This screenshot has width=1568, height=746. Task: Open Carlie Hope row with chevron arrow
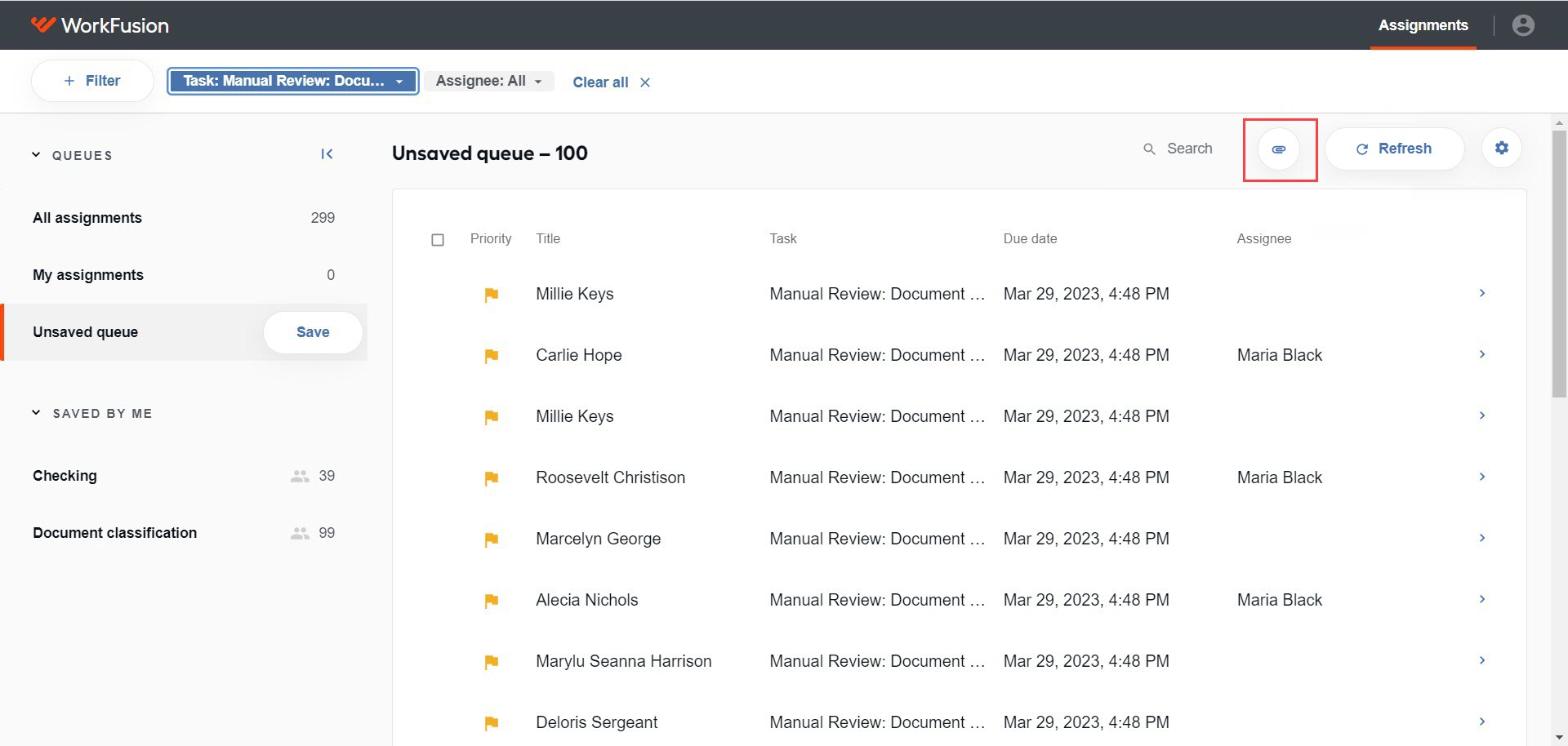pos(1482,354)
